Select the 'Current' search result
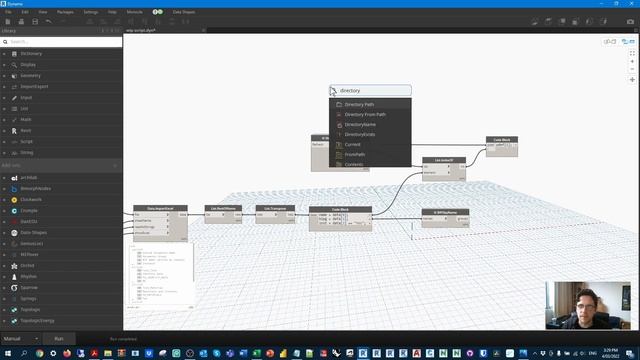This screenshot has height=360, width=640. (x=370, y=144)
